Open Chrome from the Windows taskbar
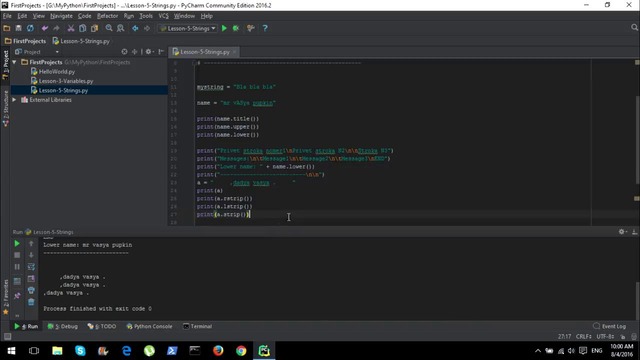The image size is (640, 360). click(x=241, y=350)
